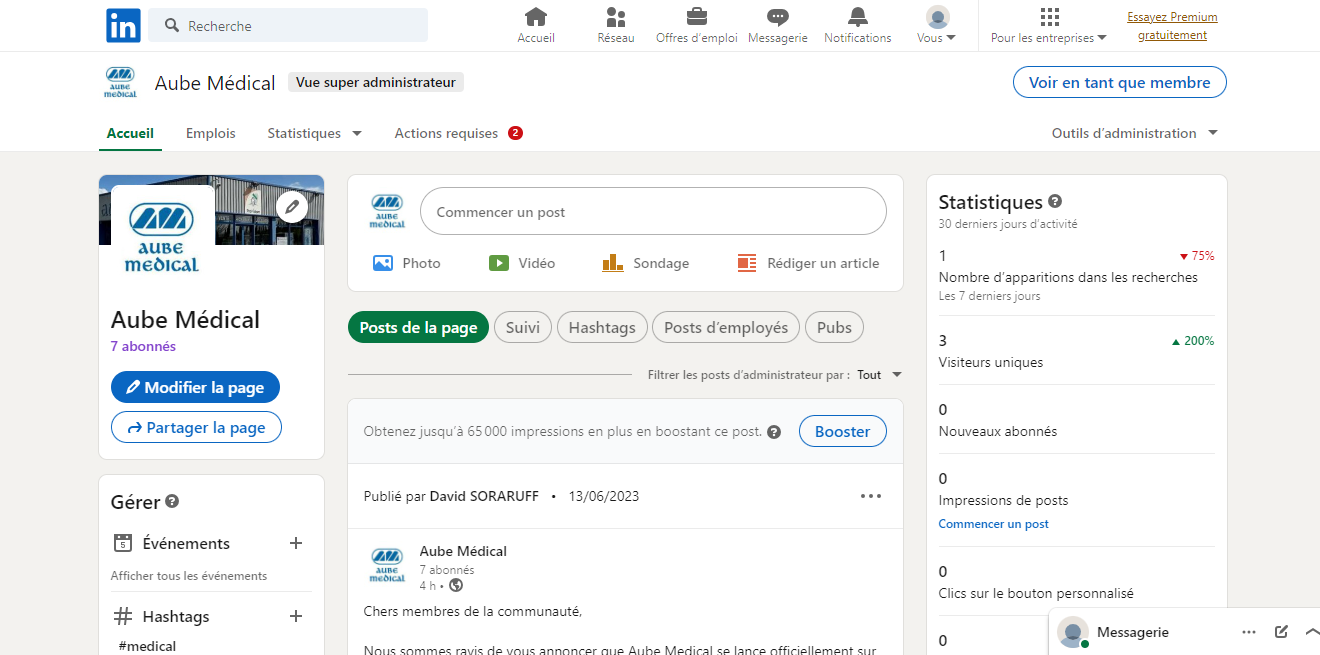Screen dimensions: 1320x655
Task: Click the Booster button
Action: 843,432
